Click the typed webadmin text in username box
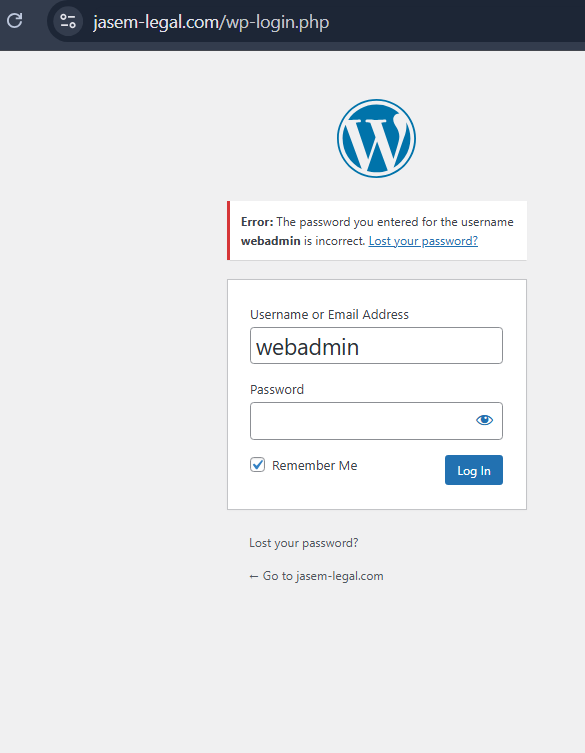Image resolution: width=585 pixels, height=753 pixels. pos(307,347)
